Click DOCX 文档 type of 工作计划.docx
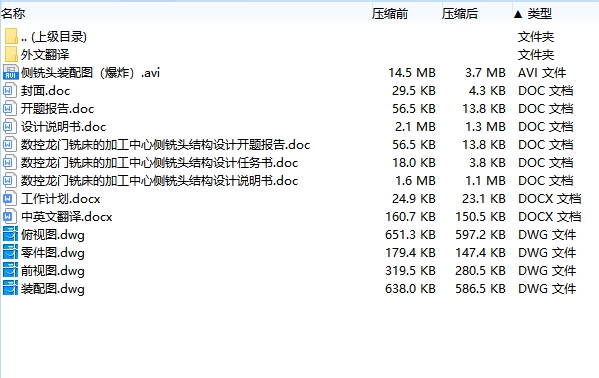599x378 pixels. tap(549, 199)
